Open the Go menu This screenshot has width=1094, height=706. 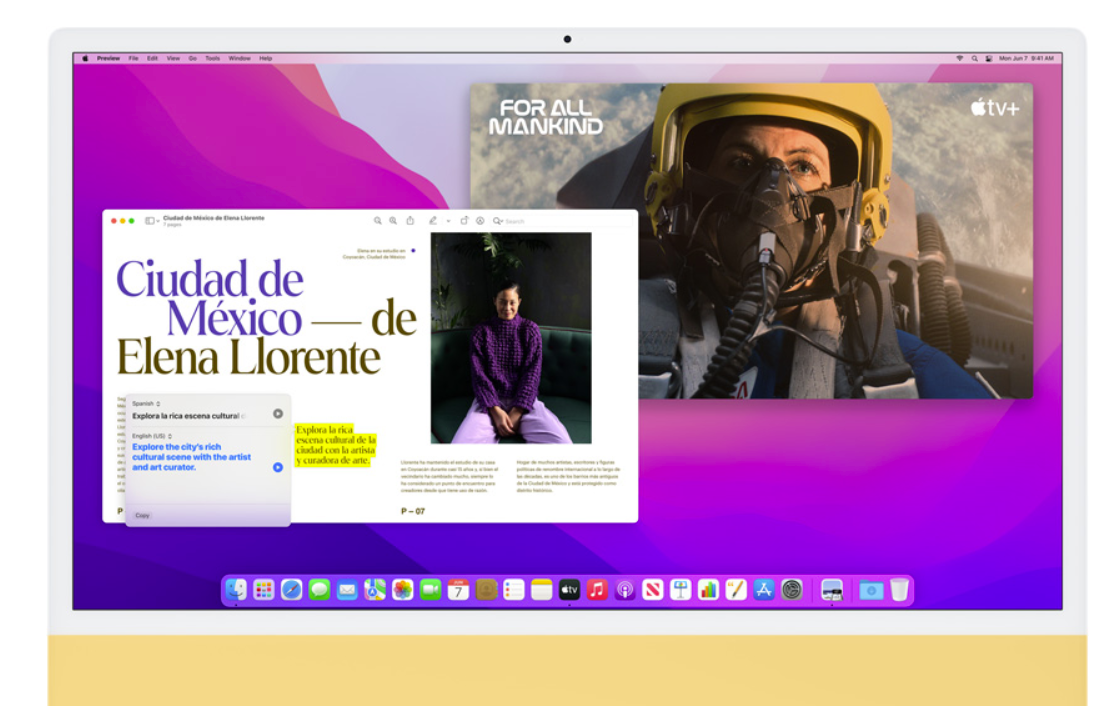[x=193, y=59]
